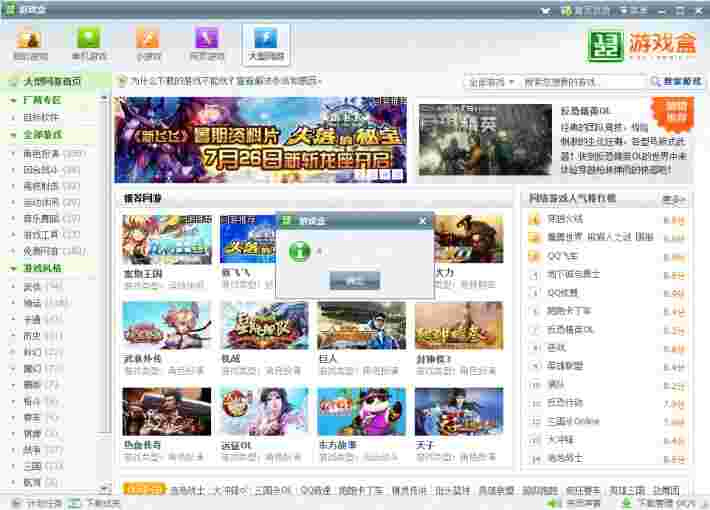Open the 宠物王国 game thumbnail
Image resolution: width=710 pixels, height=510 pixels.
pyautogui.click(x=167, y=240)
